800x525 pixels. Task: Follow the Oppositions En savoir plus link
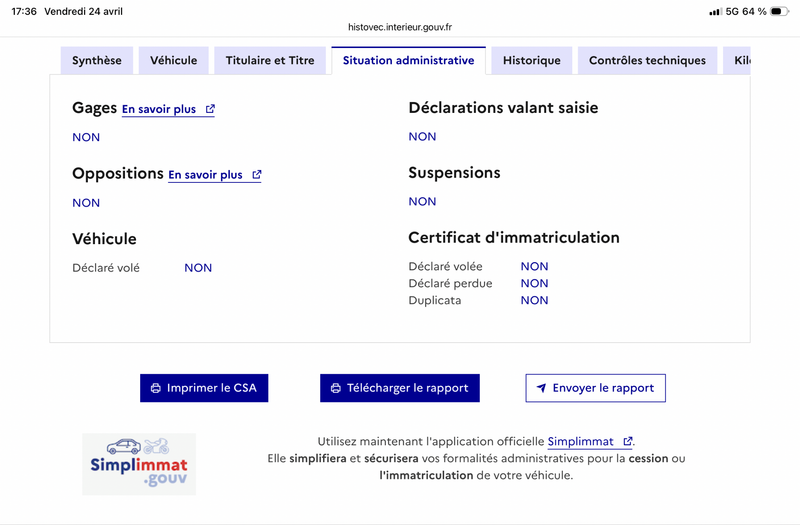coord(205,175)
